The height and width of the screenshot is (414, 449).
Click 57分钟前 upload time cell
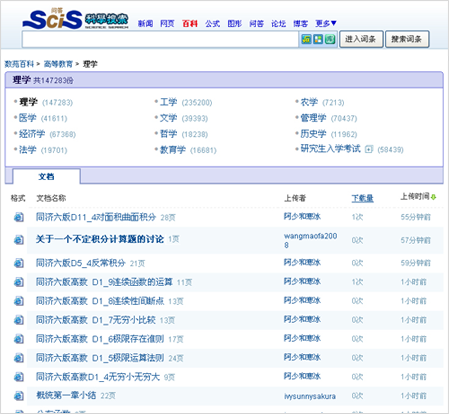[x=416, y=240]
